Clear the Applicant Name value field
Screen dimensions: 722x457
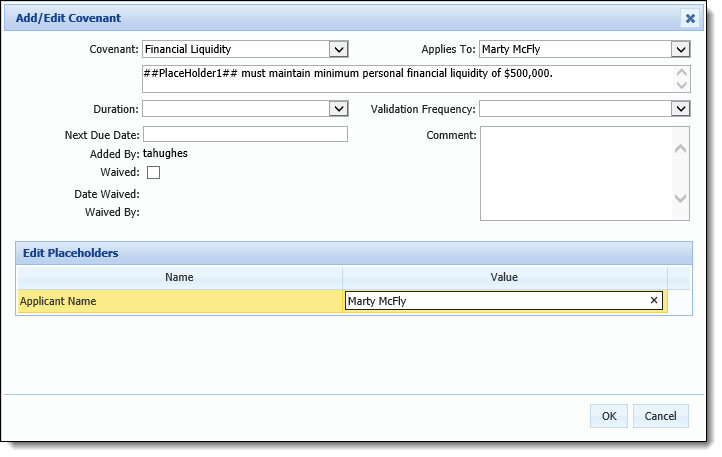653,300
